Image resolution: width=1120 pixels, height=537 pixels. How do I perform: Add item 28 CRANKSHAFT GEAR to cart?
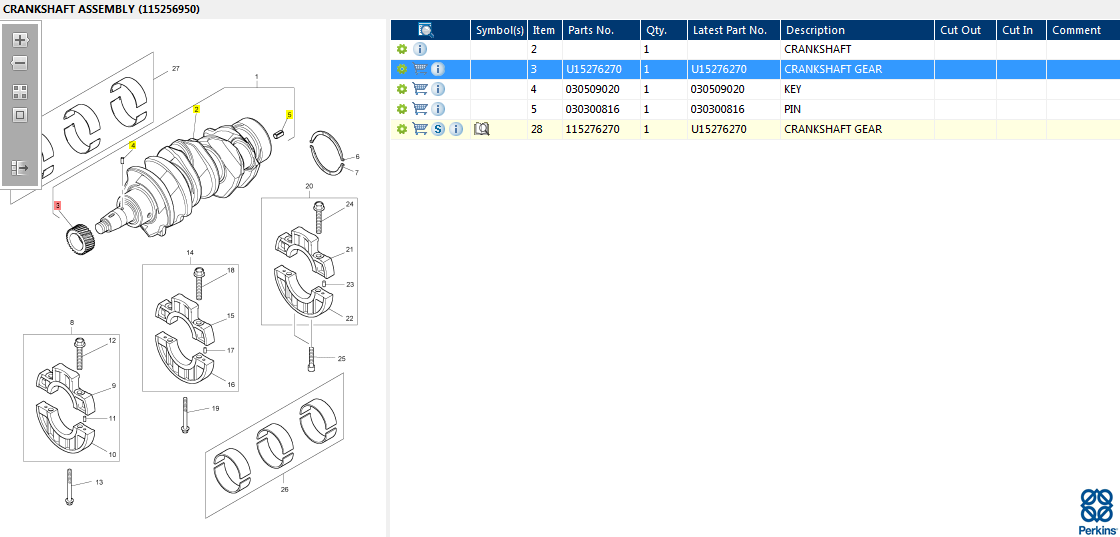point(420,129)
